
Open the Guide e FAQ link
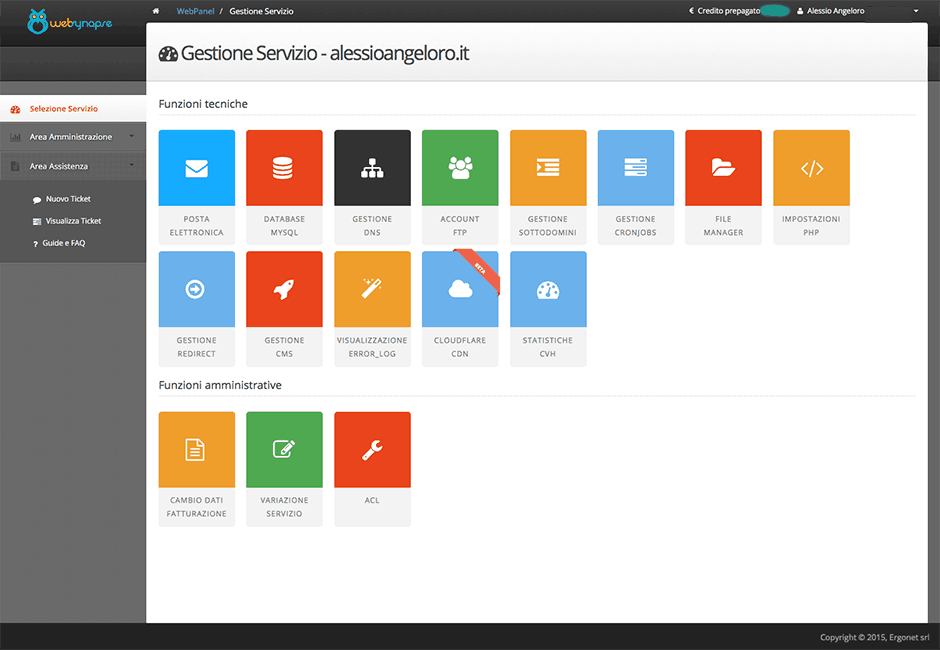pos(63,243)
